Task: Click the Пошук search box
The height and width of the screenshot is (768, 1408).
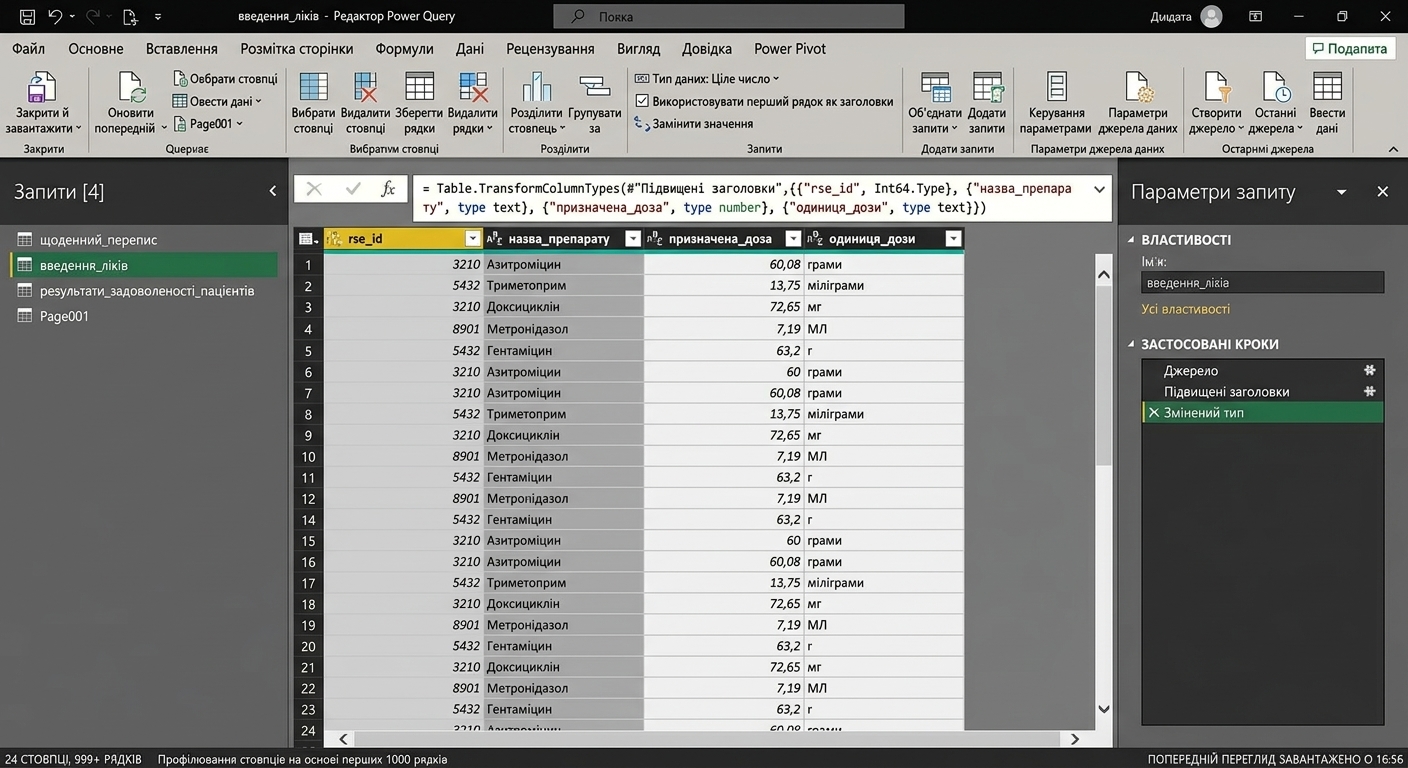Action: 729,16
